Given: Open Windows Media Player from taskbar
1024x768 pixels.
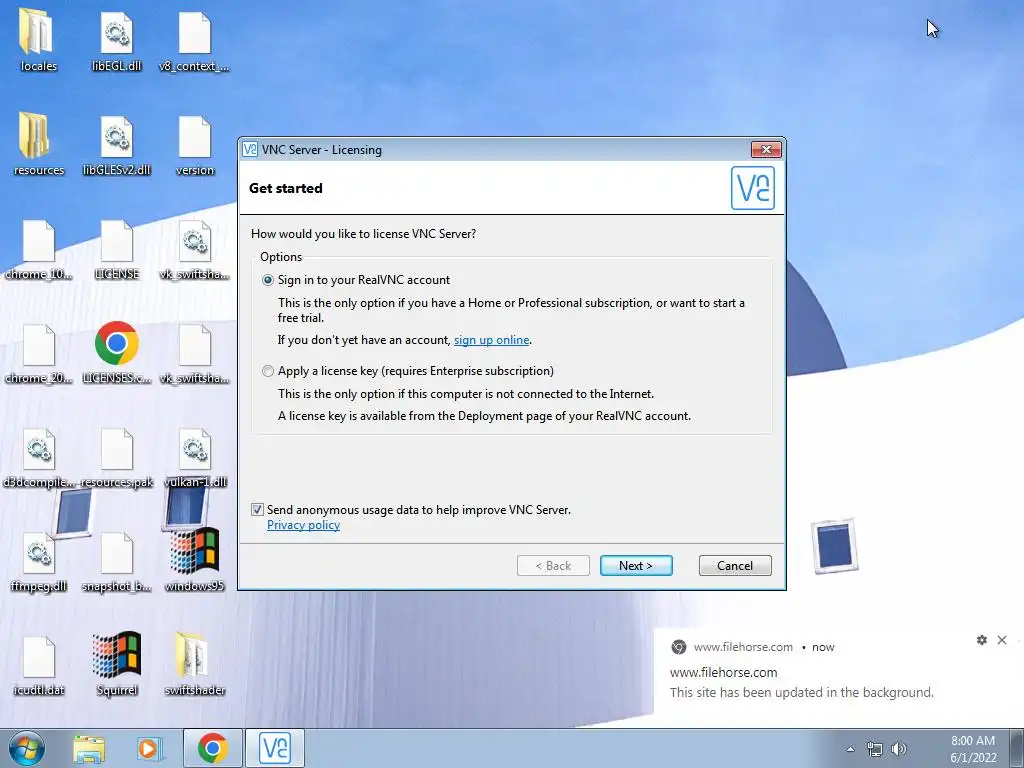Looking at the screenshot, I should click(149, 749).
